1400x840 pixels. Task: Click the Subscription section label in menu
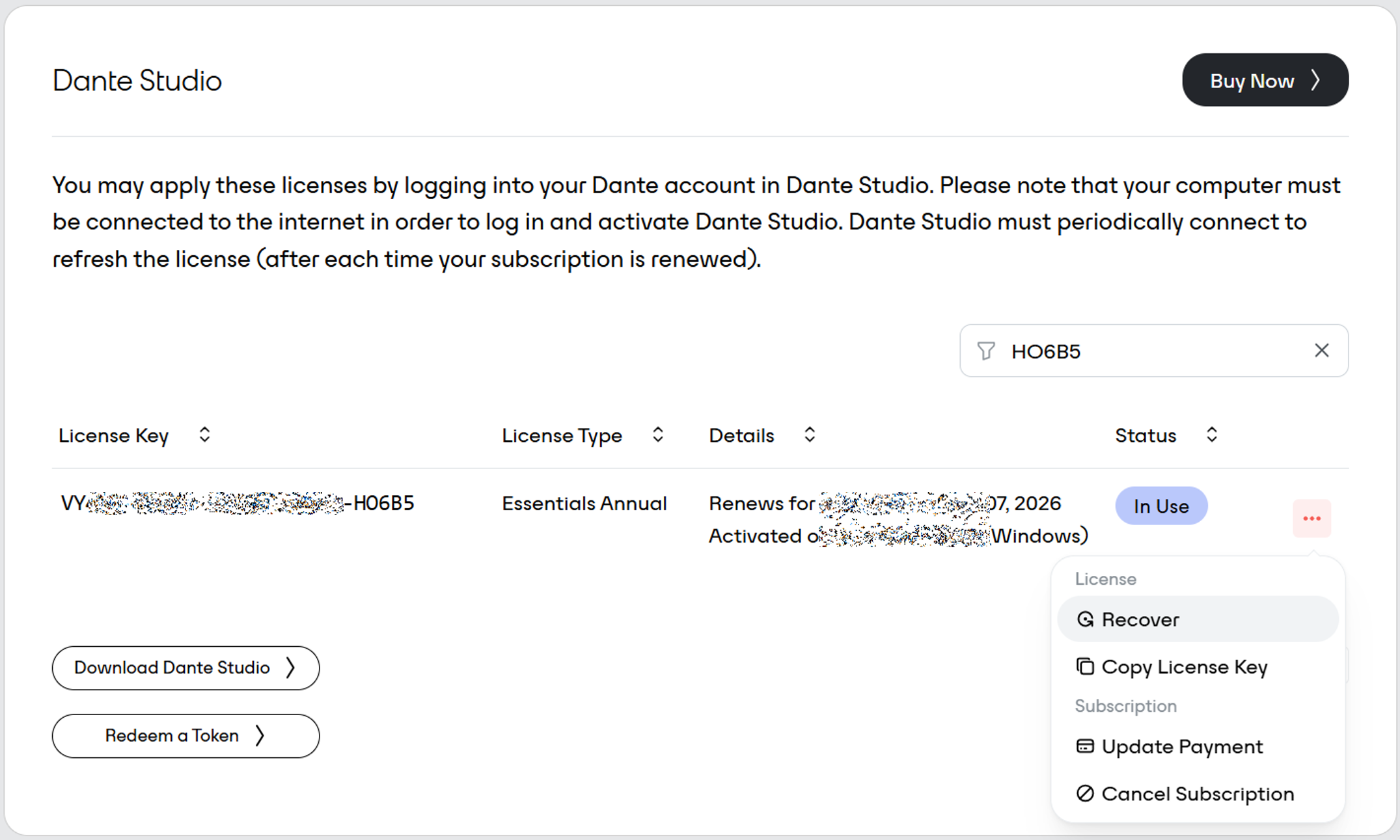pos(1125,706)
